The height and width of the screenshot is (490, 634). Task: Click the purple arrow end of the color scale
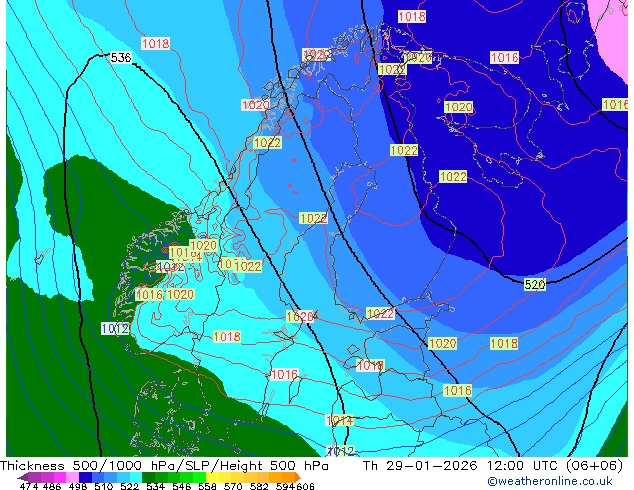coord(23,477)
